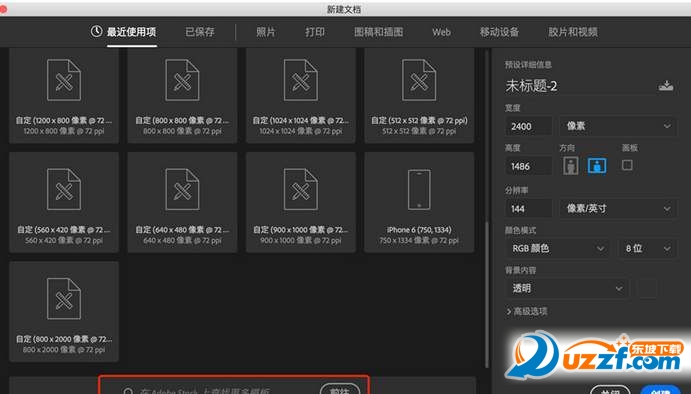Open the RGB 颜色 color mode dropdown
Screen dimensions: 691x394
(x=557, y=249)
